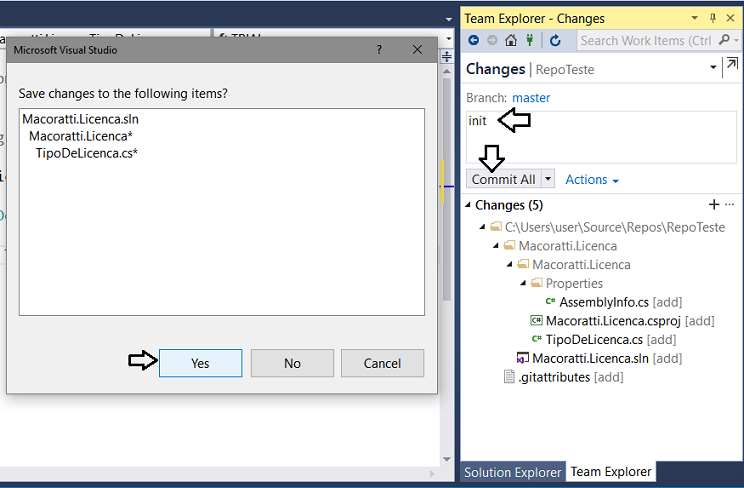Click the help question mark in dialog

379,49
